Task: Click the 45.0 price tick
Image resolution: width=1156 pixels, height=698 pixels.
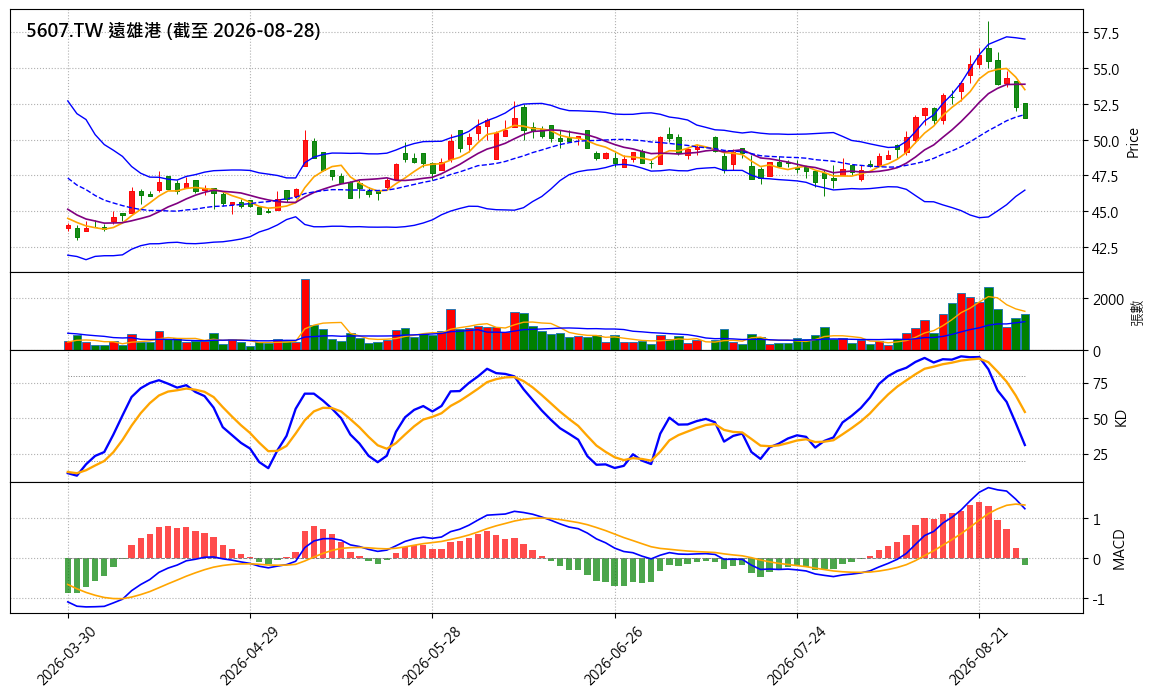Action: coord(1107,213)
